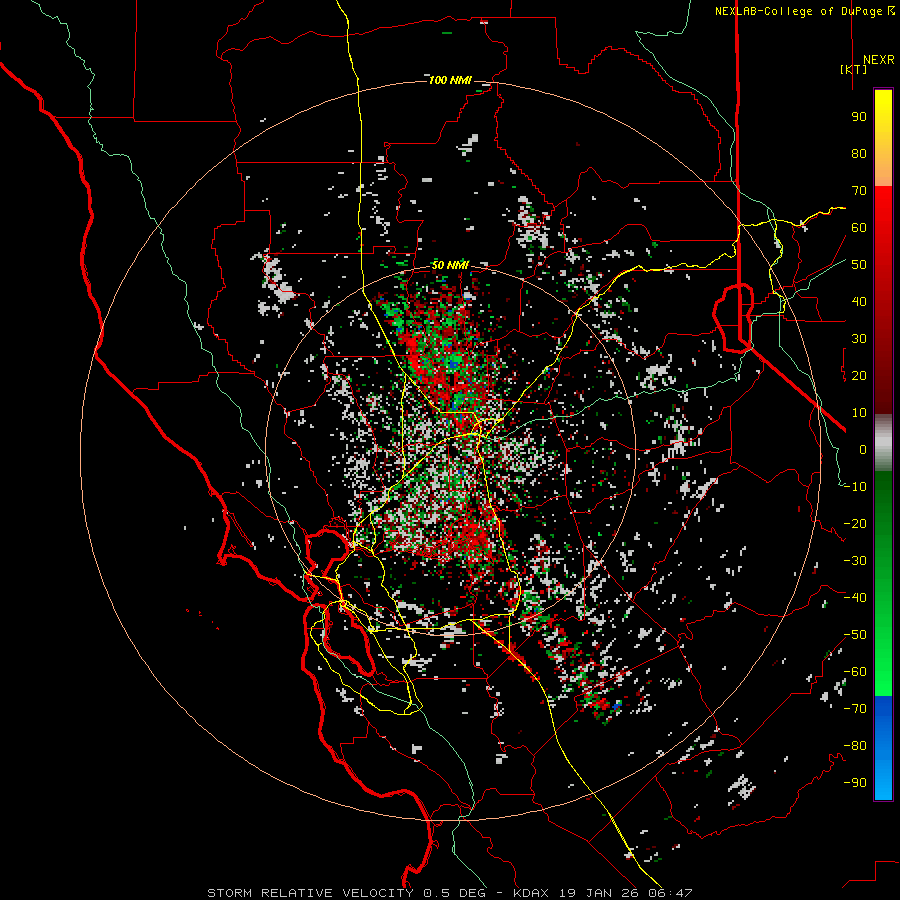Click the NEXLAB-College of DuPage label
The image size is (900, 900).
(x=804, y=11)
